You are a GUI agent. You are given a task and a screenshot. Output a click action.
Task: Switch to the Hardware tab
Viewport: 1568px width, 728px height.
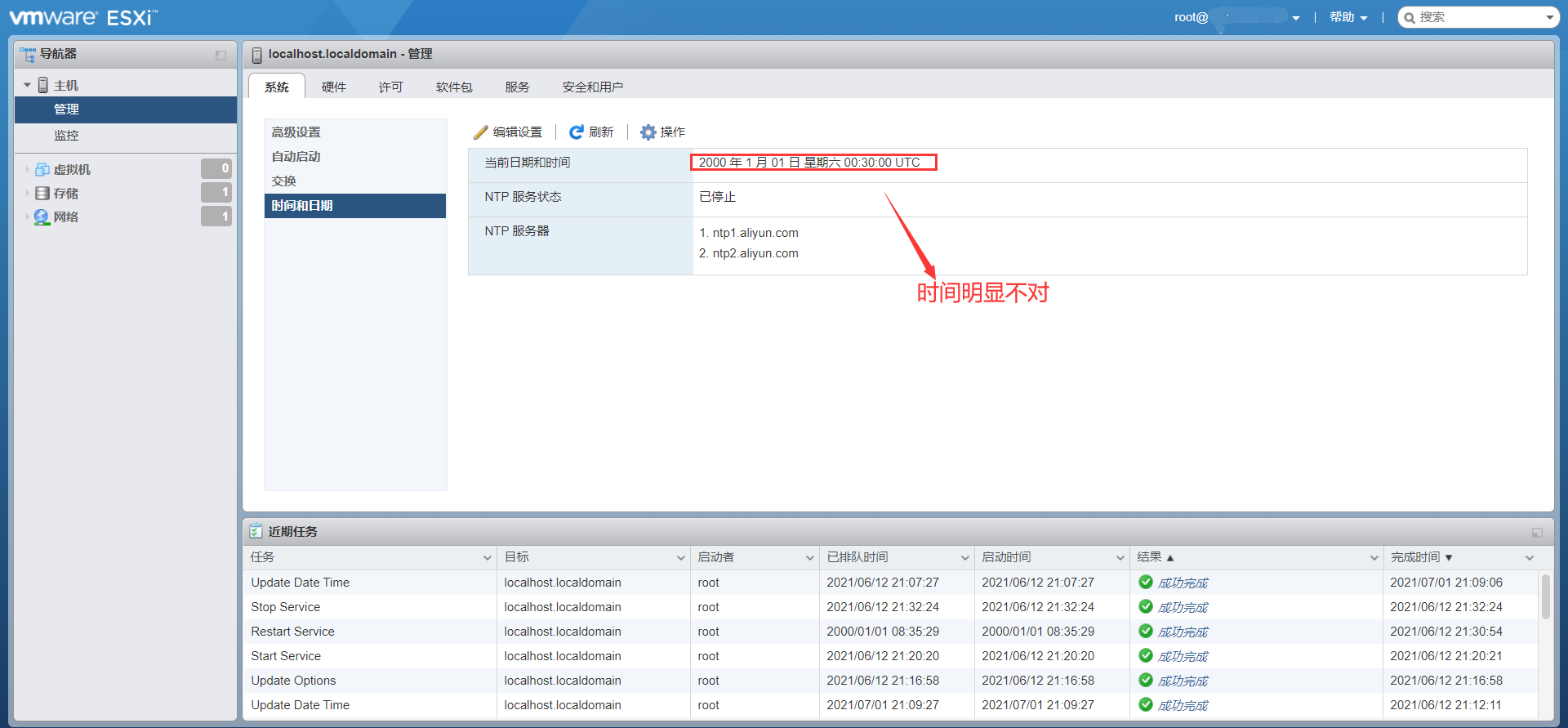(x=334, y=87)
